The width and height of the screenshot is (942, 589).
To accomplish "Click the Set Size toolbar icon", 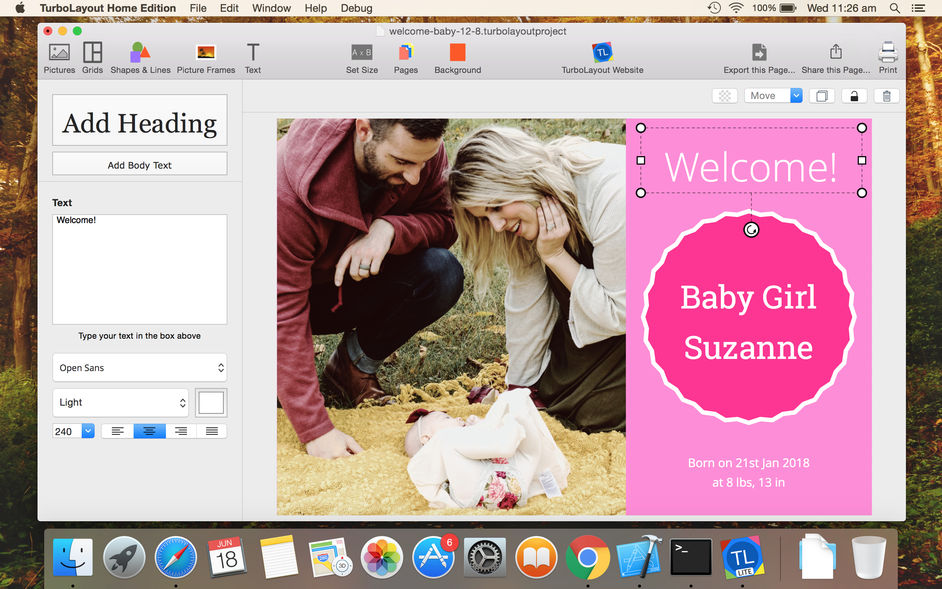I will (x=362, y=58).
